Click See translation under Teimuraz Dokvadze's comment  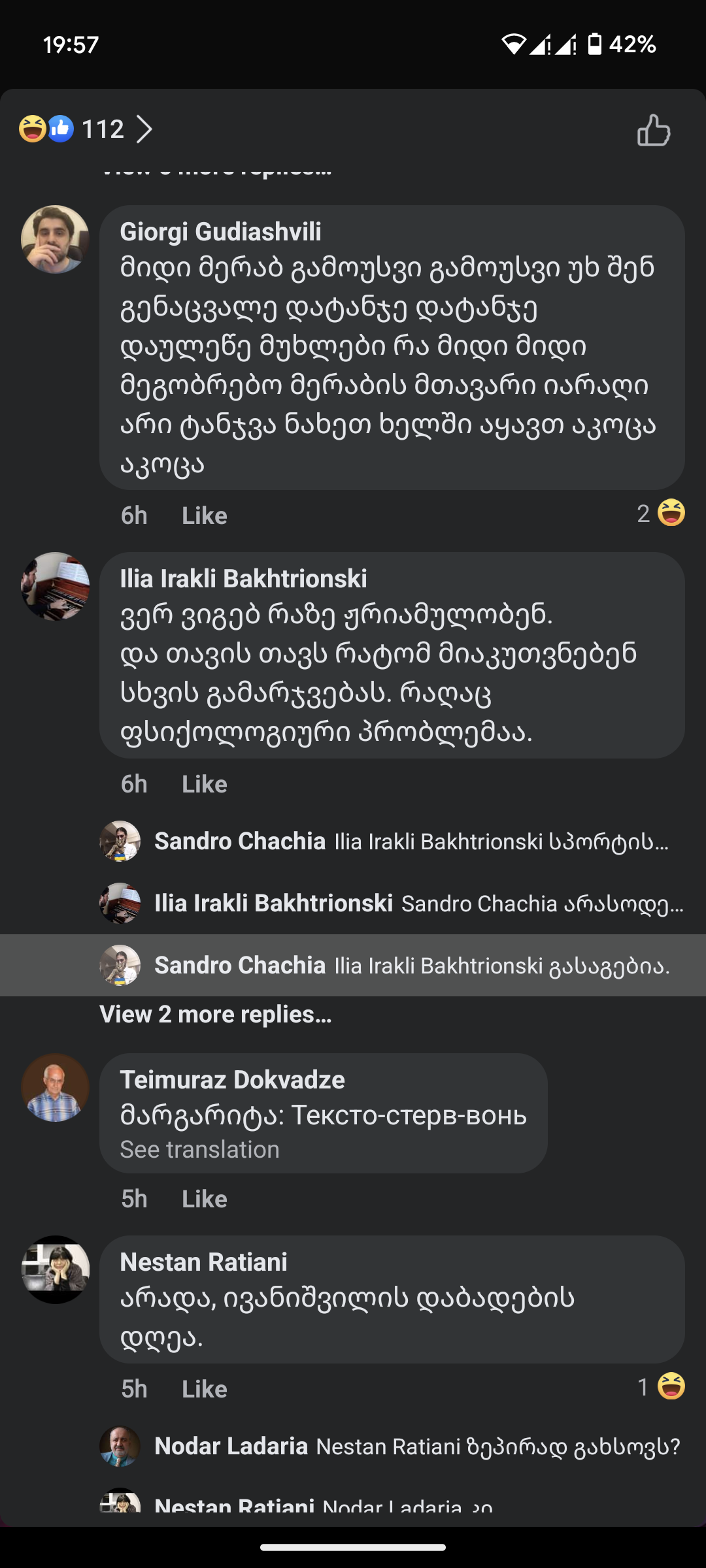199,1150
